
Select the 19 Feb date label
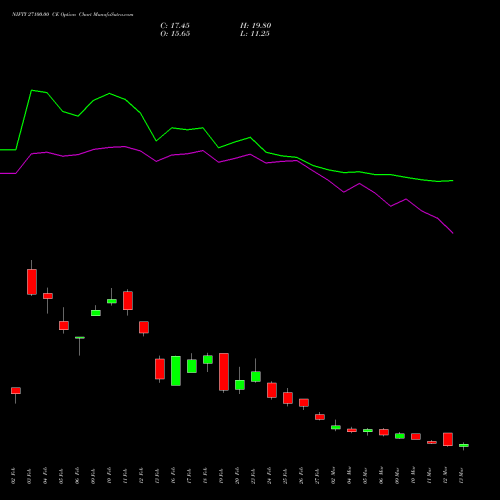point(221,476)
